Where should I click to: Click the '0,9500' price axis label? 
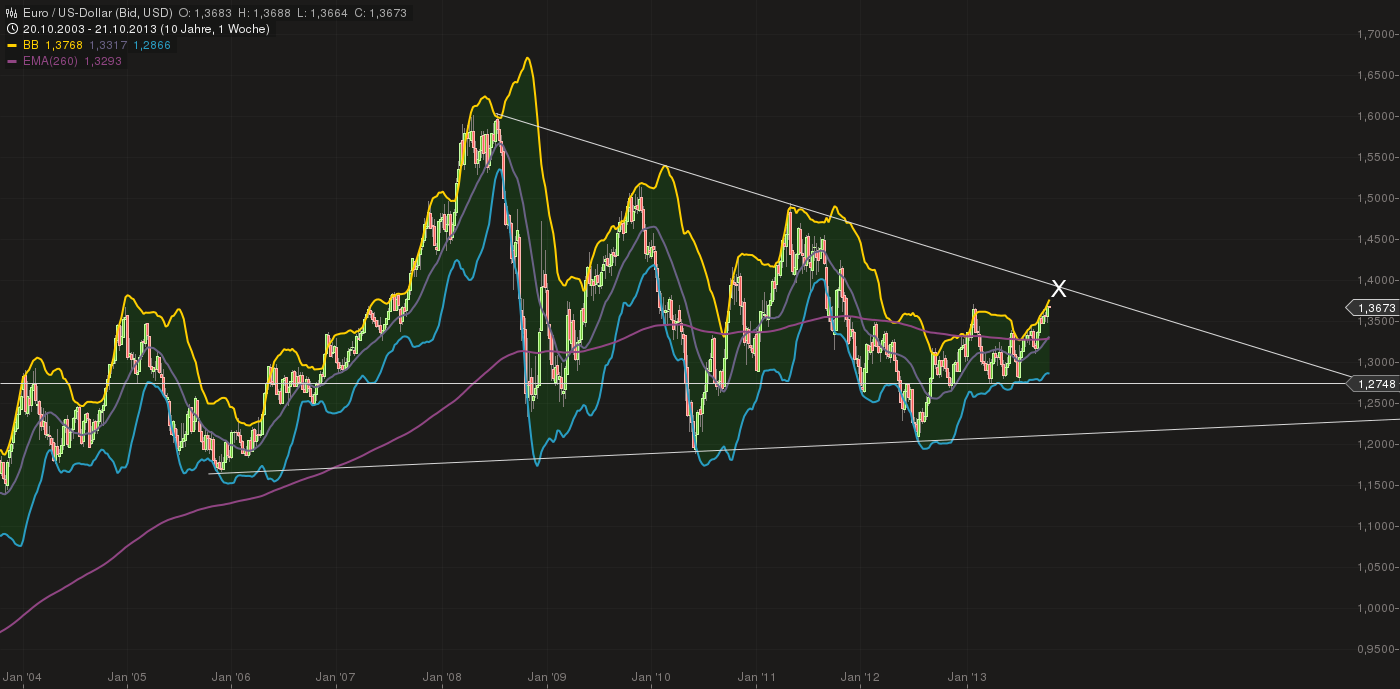coord(1377,649)
